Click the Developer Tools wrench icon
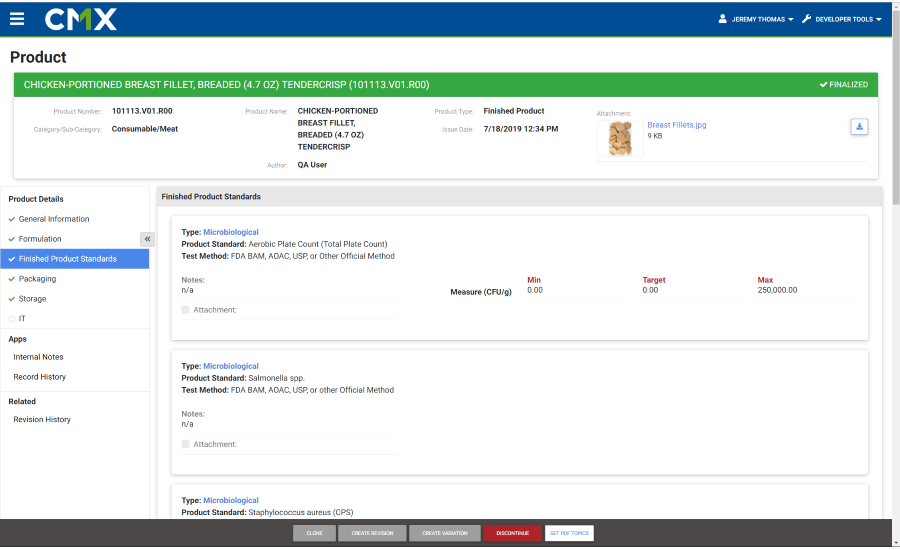Viewport: 900px width, 550px height. click(x=806, y=19)
